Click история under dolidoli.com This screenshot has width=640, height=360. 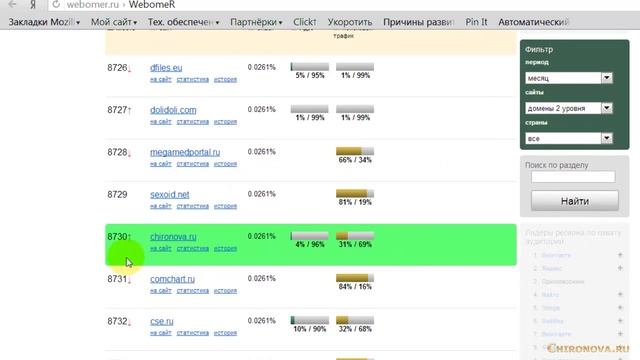point(225,122)
